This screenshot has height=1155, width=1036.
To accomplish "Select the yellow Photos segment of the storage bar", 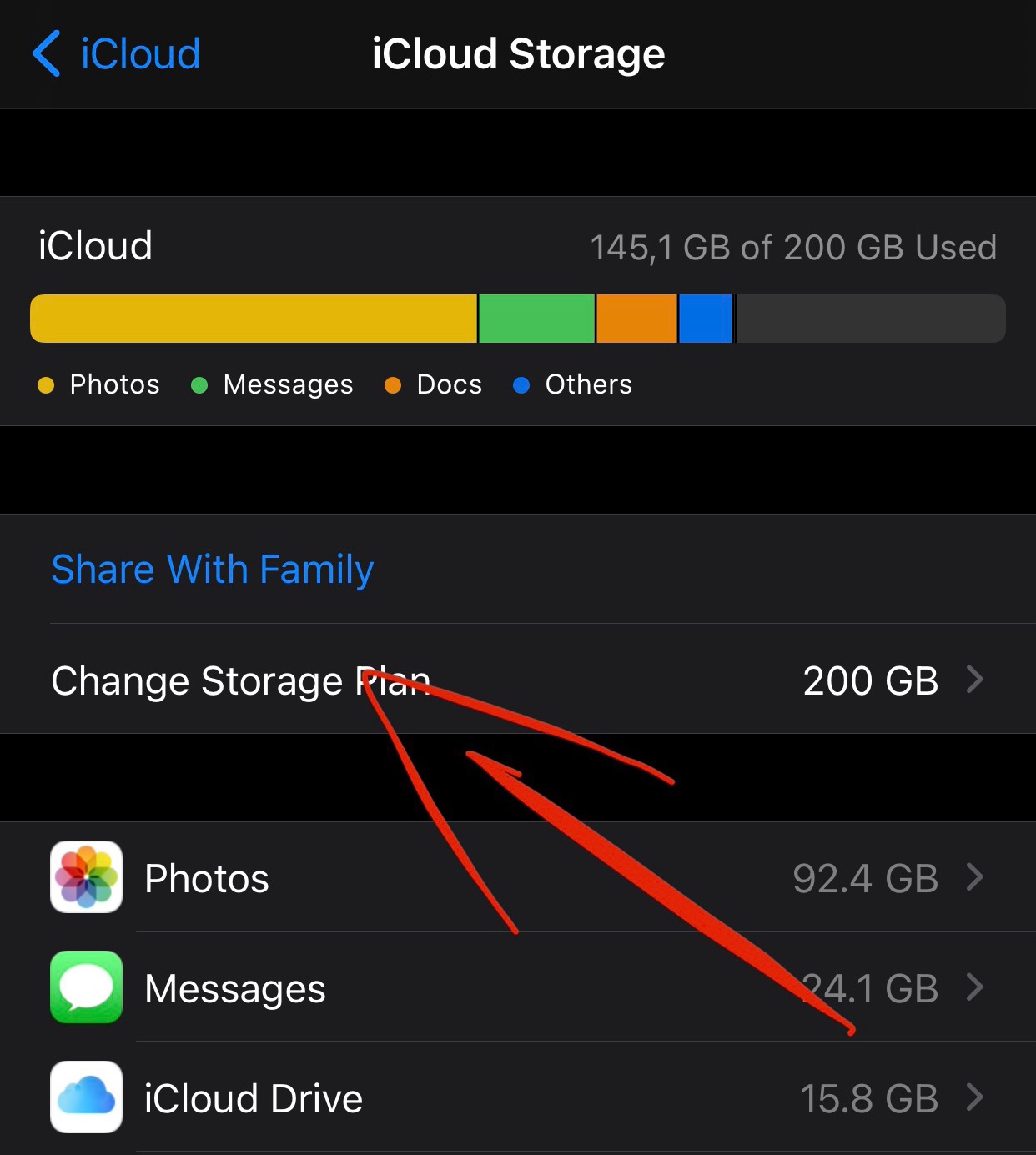I will [x=254, y=319].
